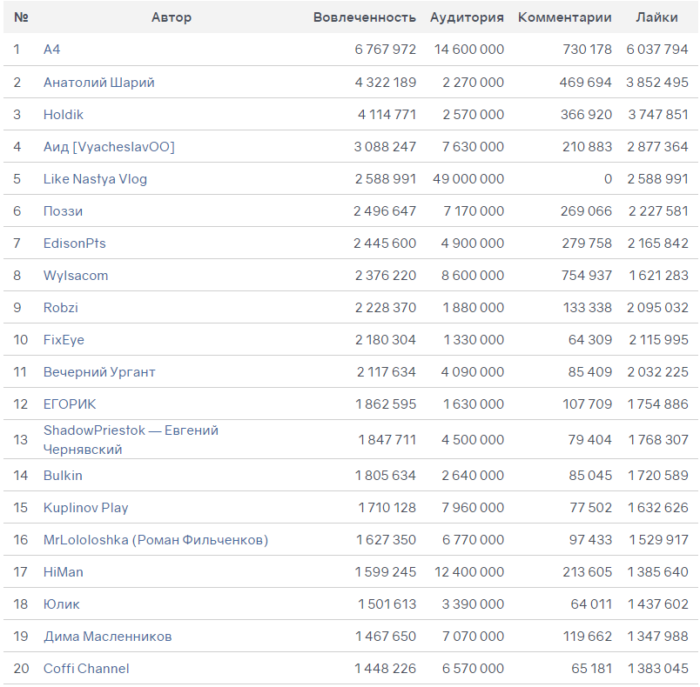Screen dimensions: 700x687
Task: Open the Анатолий Шарий author link
Action: [99, 82]
